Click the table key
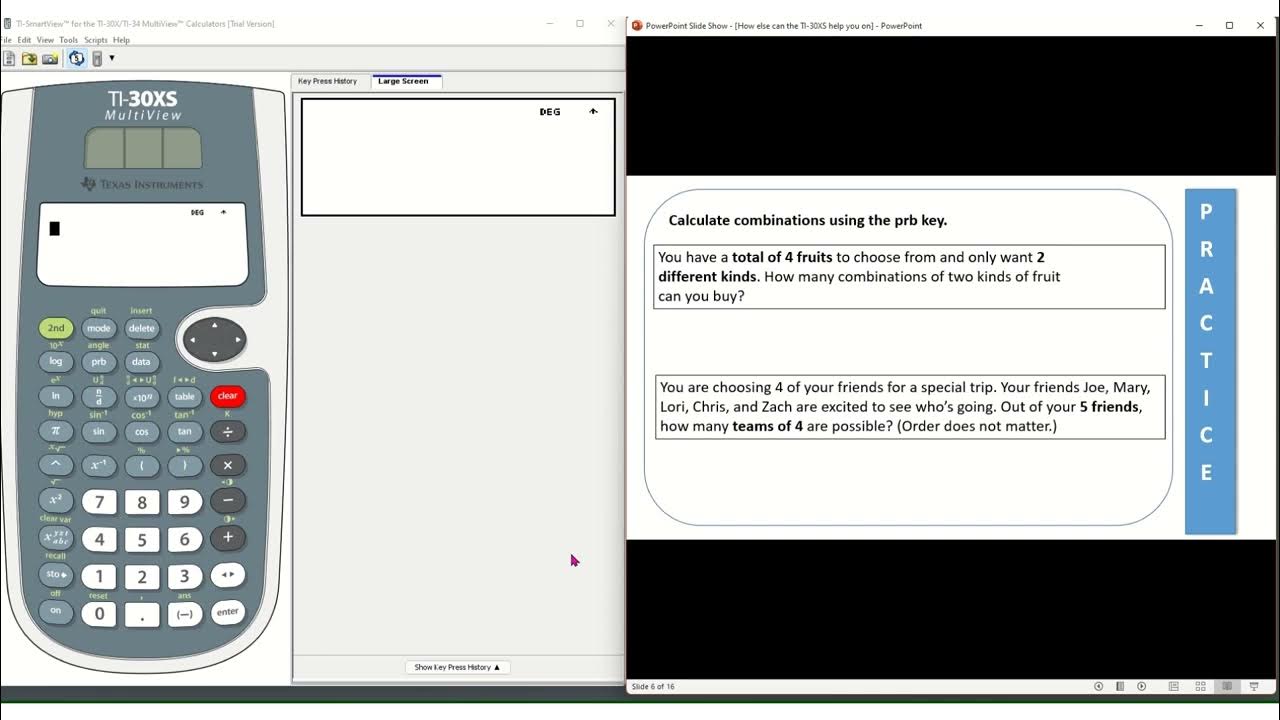This screenshot has height=720, width=1280. pos(185,397)
